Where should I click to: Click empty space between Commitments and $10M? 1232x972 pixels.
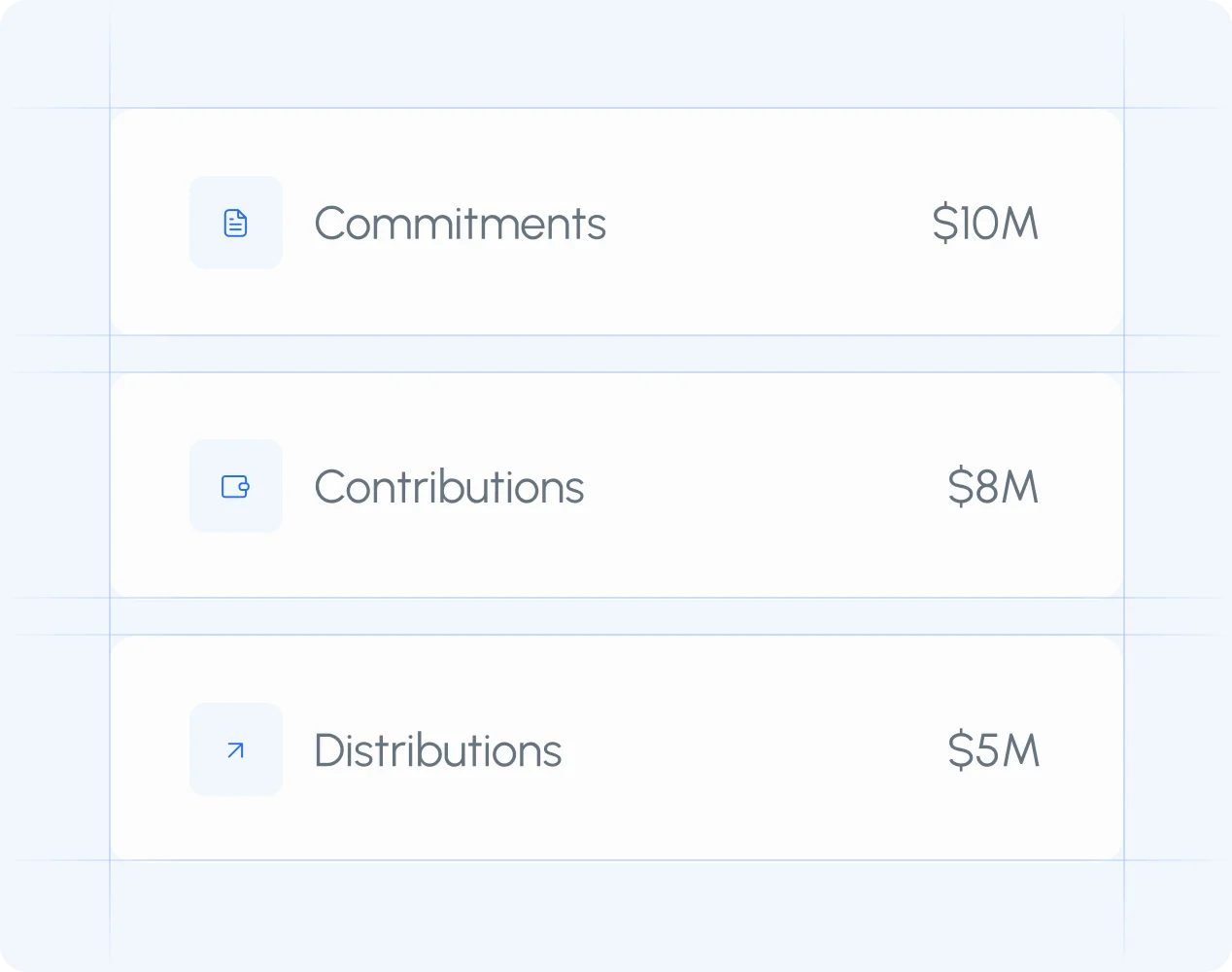pos(768,224)
